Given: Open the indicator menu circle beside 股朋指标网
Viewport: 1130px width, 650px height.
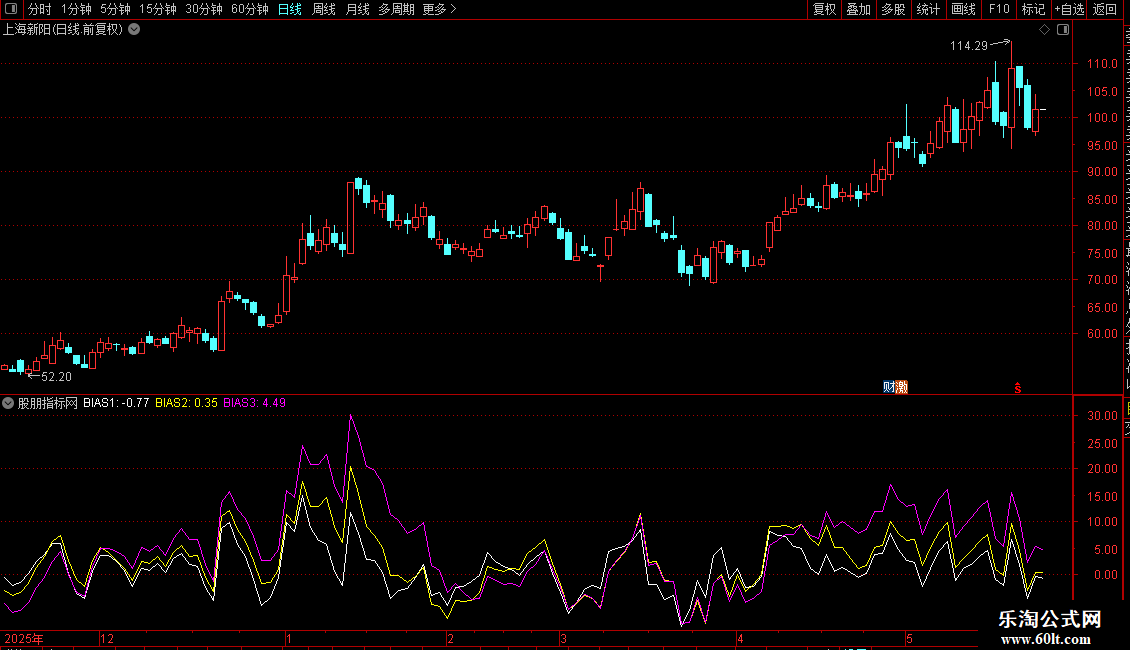Looking at the screenshot, I should point(8,403).
